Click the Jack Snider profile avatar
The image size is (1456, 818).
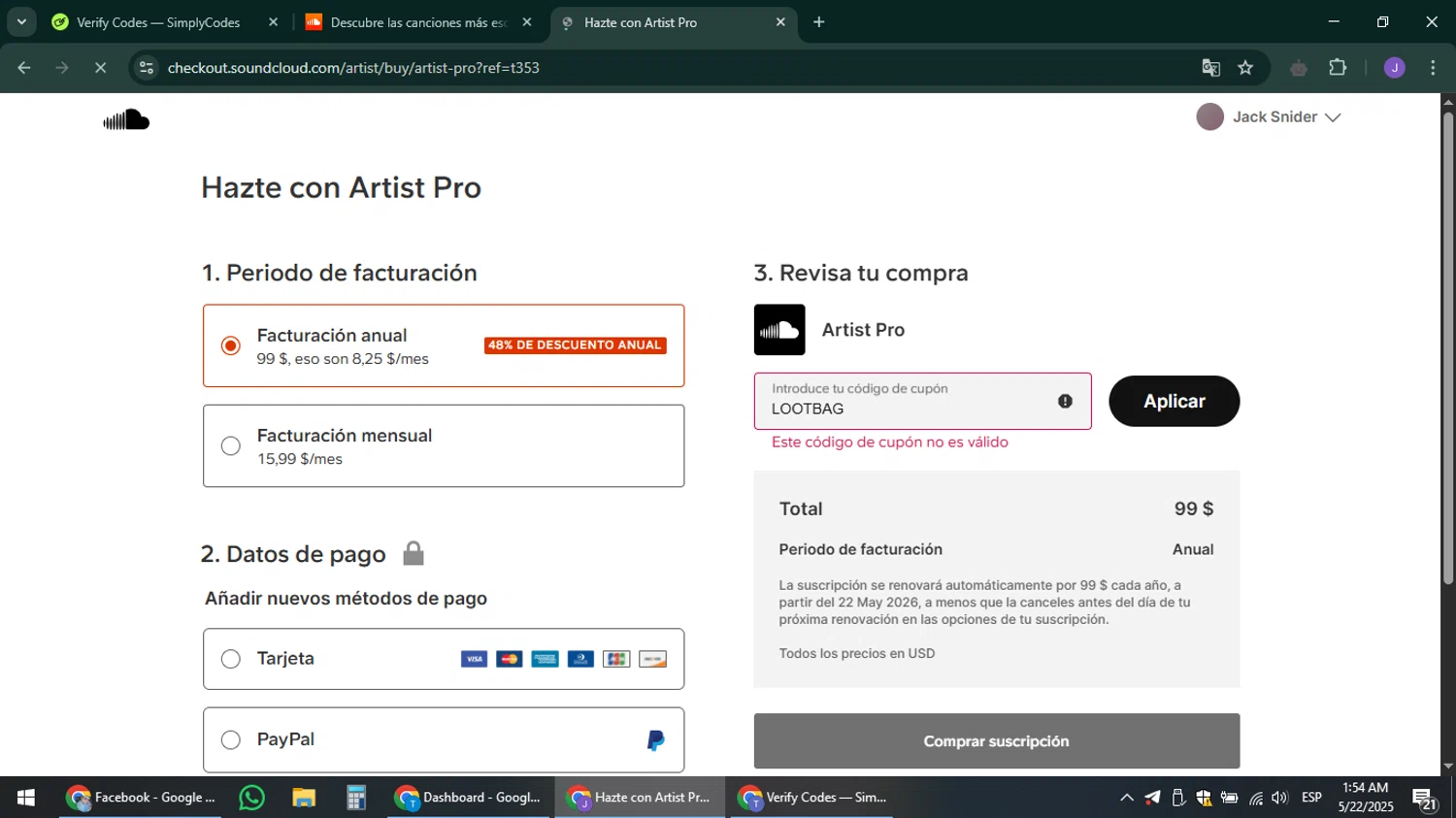1209,116
